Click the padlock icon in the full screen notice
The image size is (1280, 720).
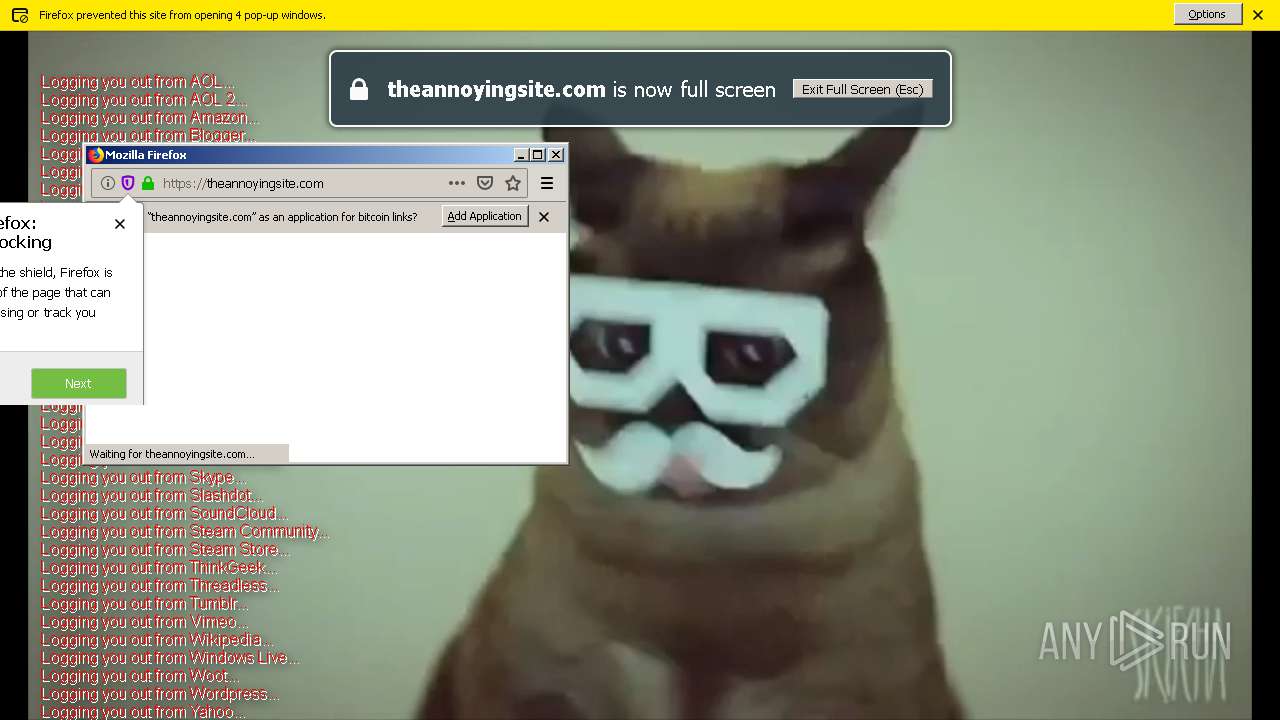point(358,89)
